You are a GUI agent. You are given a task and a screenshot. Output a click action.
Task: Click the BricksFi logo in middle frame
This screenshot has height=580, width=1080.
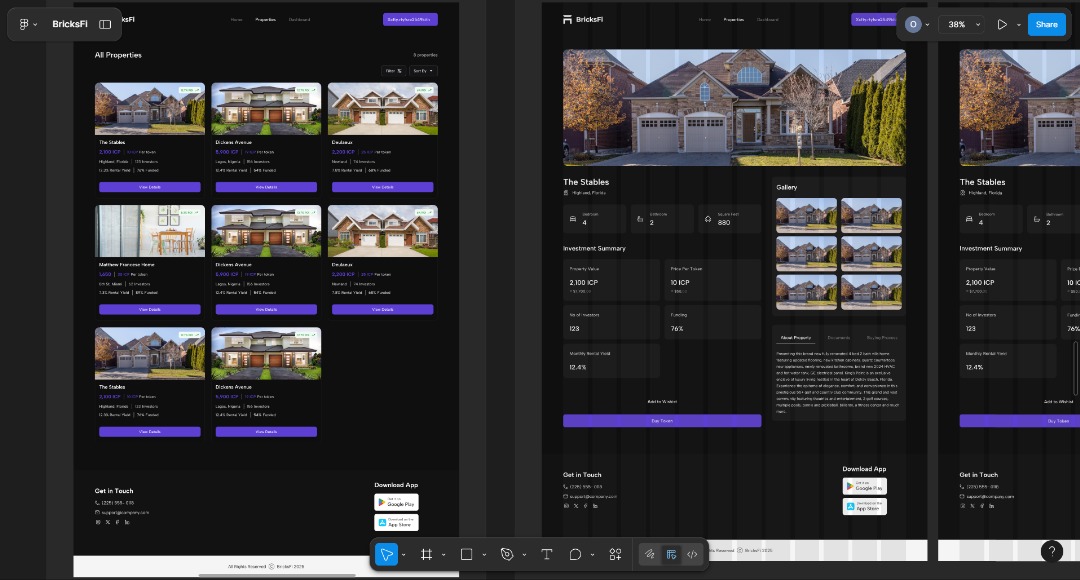pyautogui.click(x=583, y=19)
